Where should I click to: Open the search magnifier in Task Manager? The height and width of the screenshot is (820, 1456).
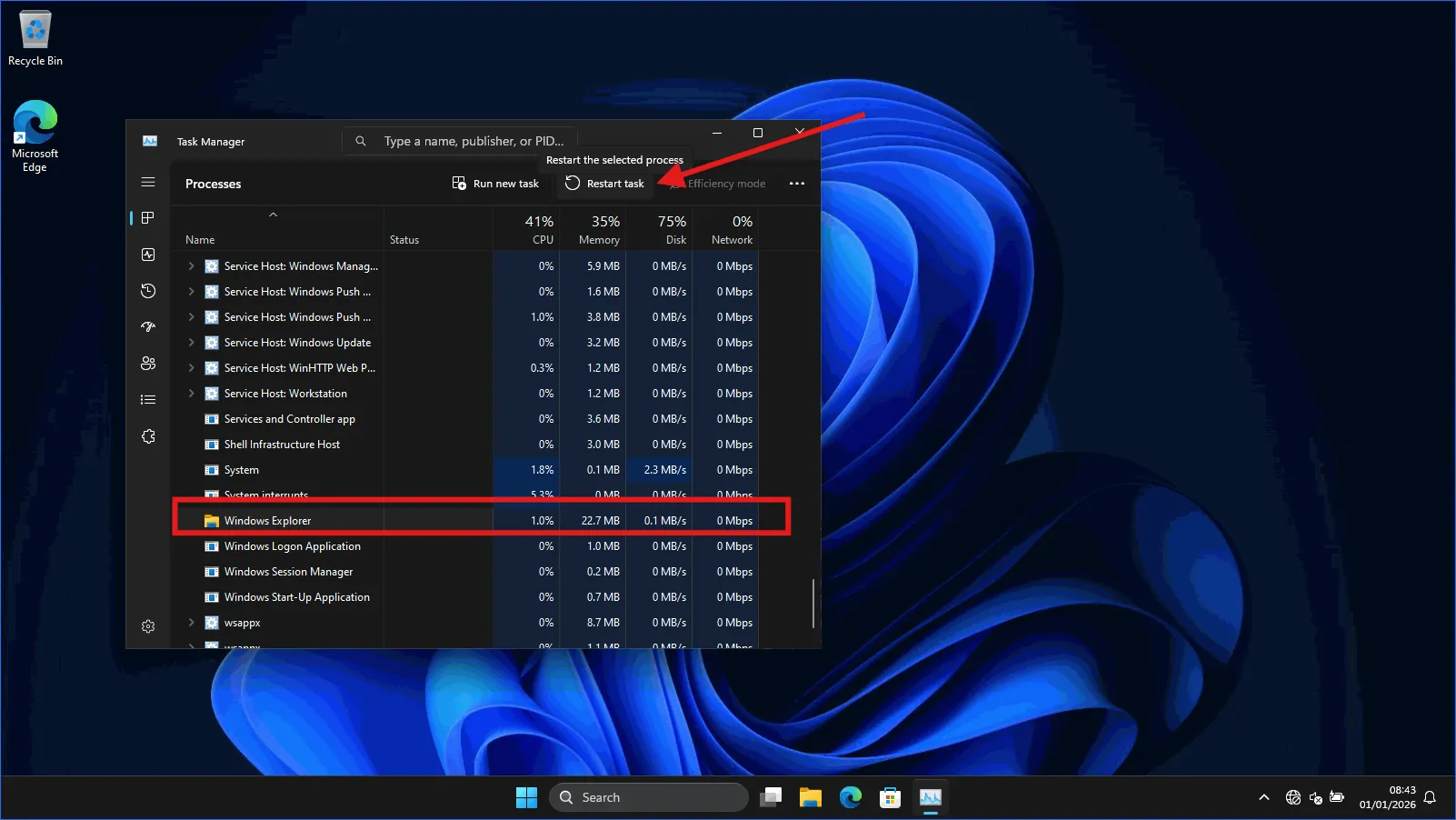pyautogui.click(x=361, y=141)
